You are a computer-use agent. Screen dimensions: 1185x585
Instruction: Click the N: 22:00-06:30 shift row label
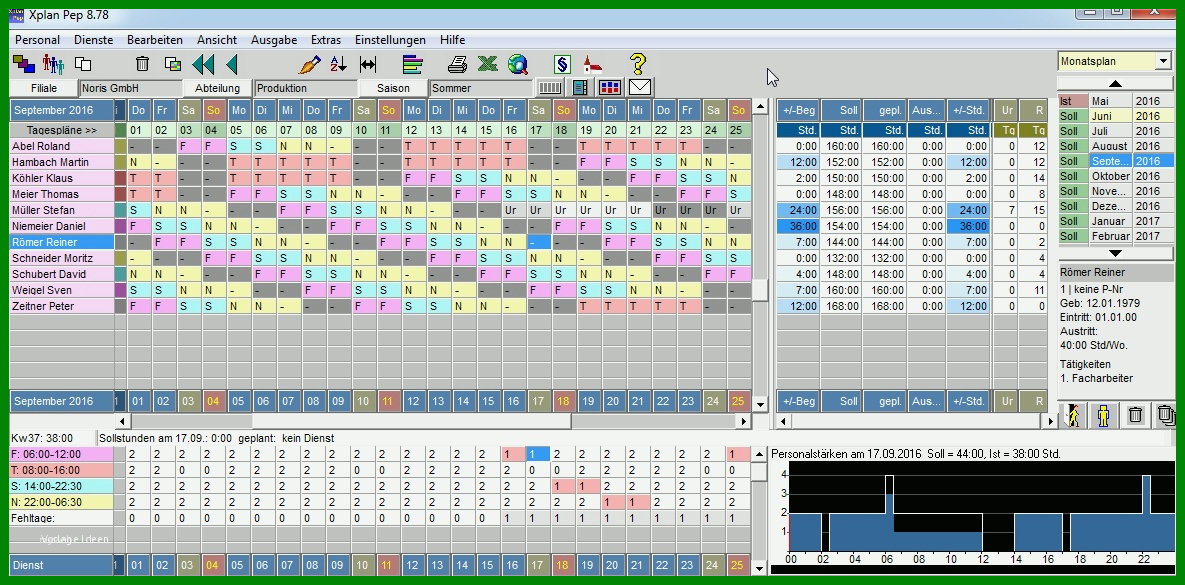[x=60, y=502]
